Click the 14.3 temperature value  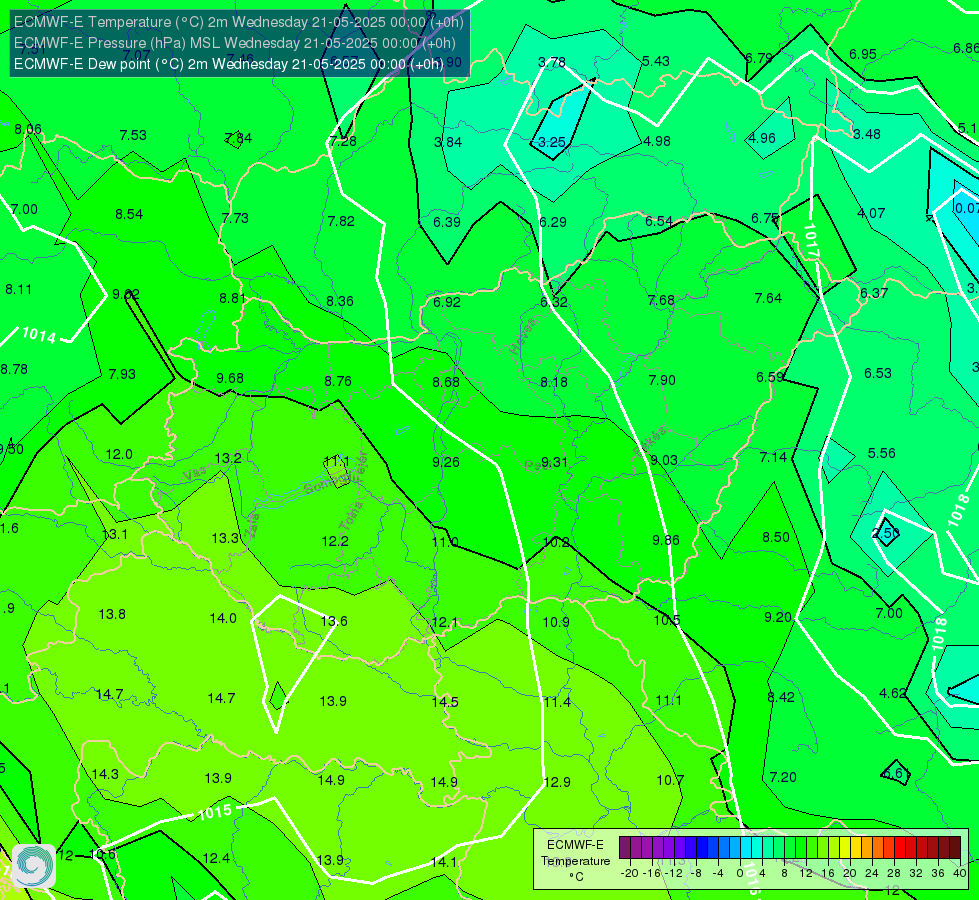coord(105,774)
